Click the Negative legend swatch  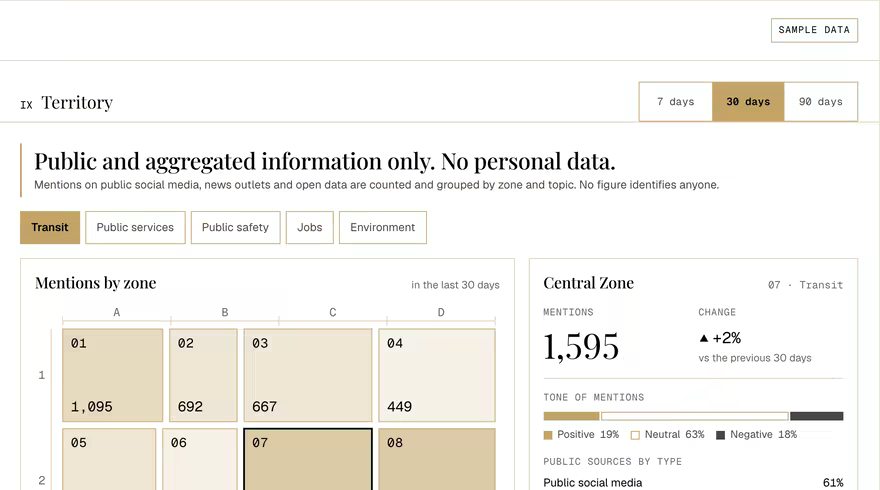coord(721,435)
